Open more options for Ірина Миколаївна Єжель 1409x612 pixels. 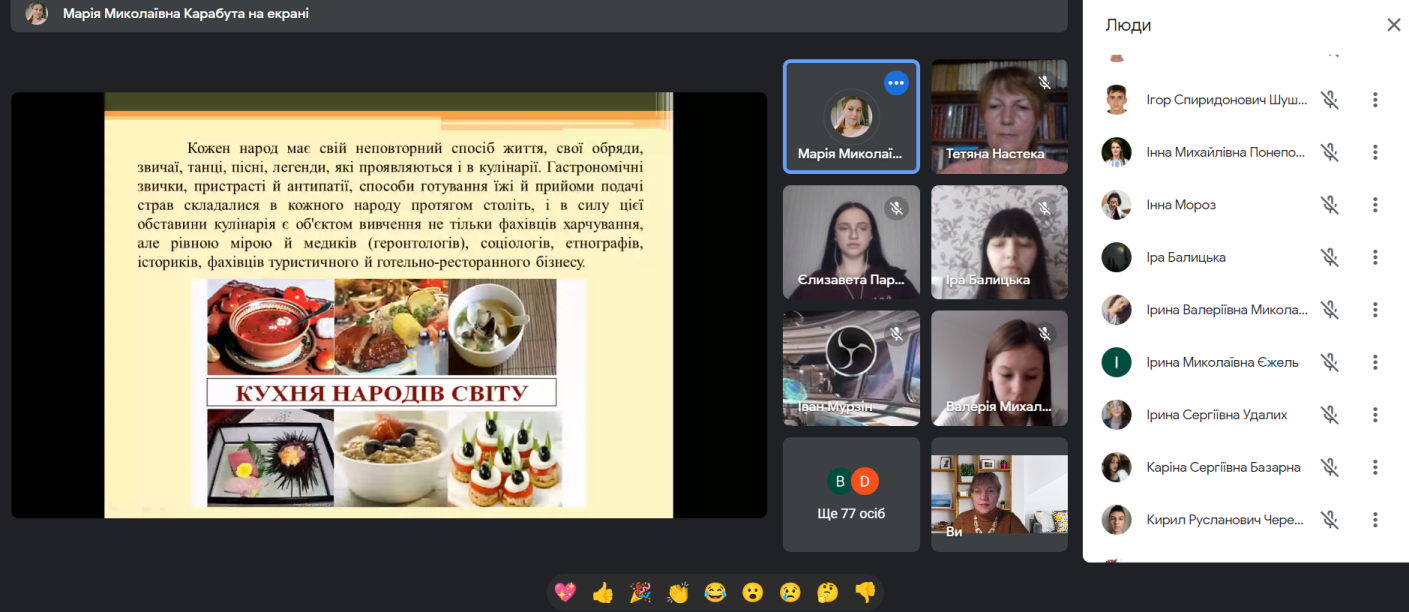click(x=1375, y=362)
